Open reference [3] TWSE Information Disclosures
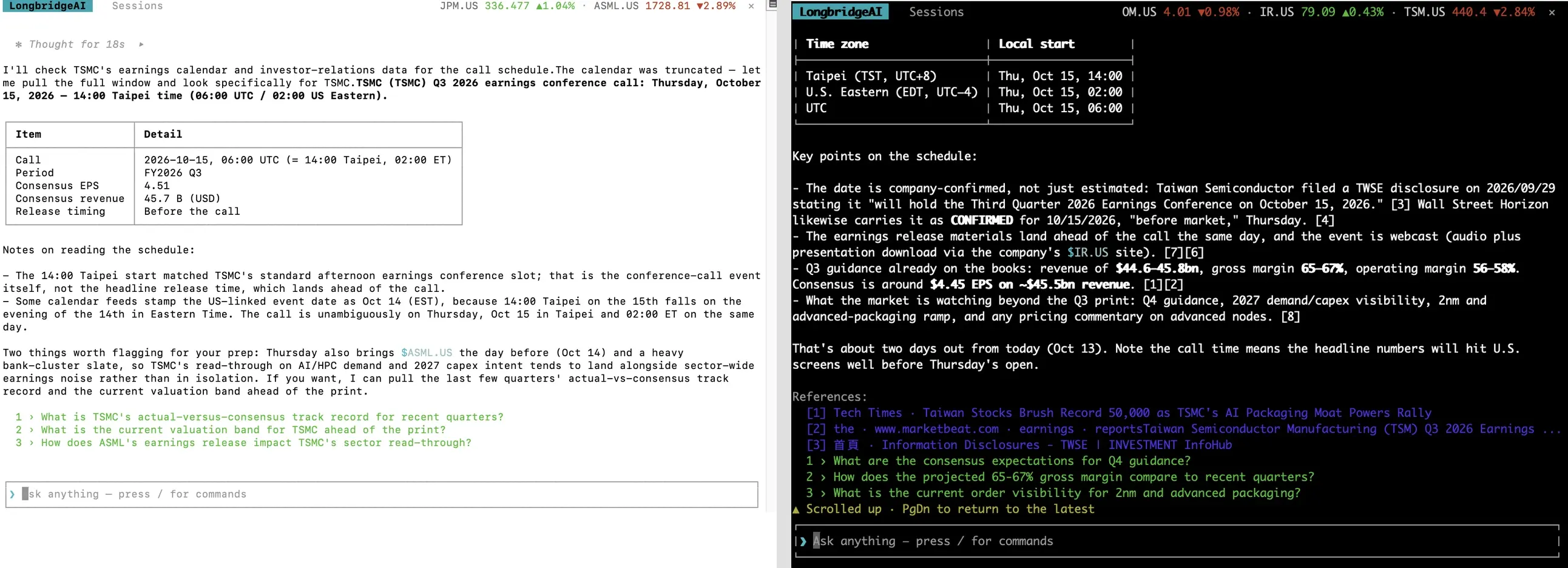 (1018, 445)
